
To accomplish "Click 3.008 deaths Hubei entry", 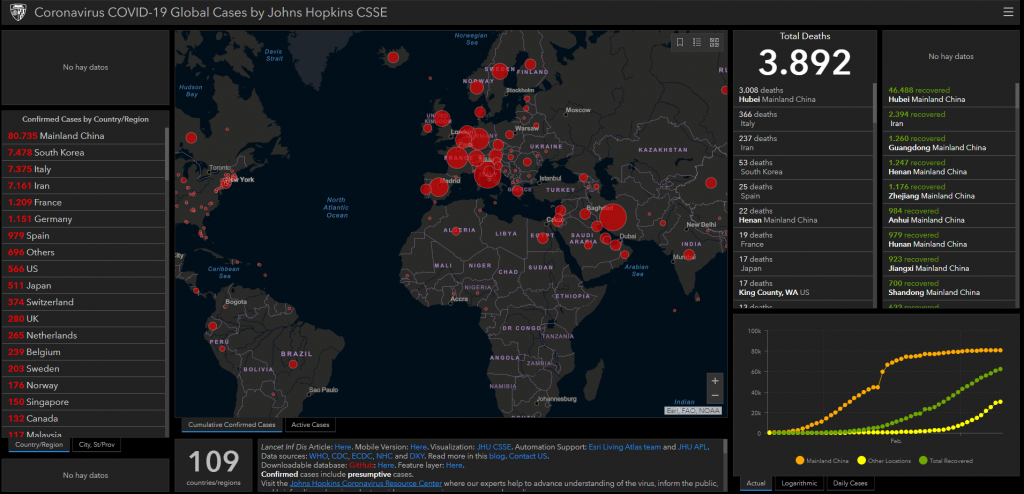I will (x=804, y=95).
